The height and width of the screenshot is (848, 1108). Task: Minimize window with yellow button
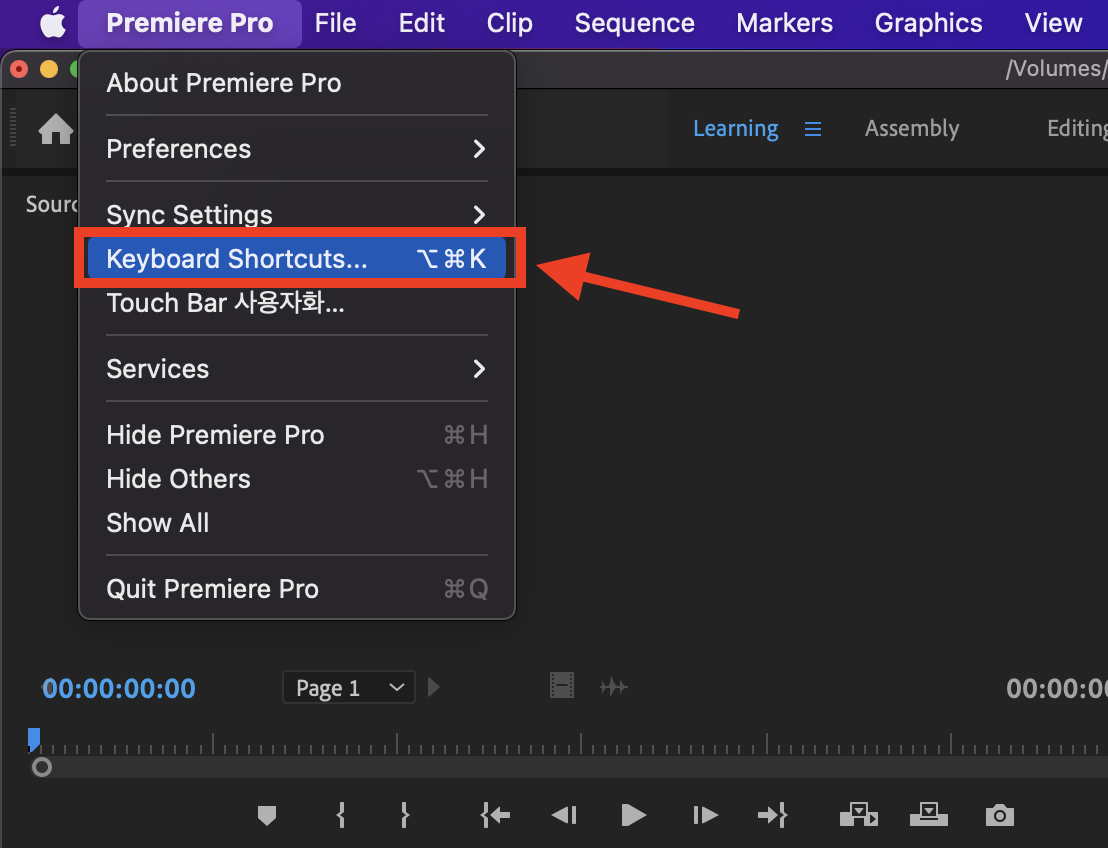(x=49, y=69)
